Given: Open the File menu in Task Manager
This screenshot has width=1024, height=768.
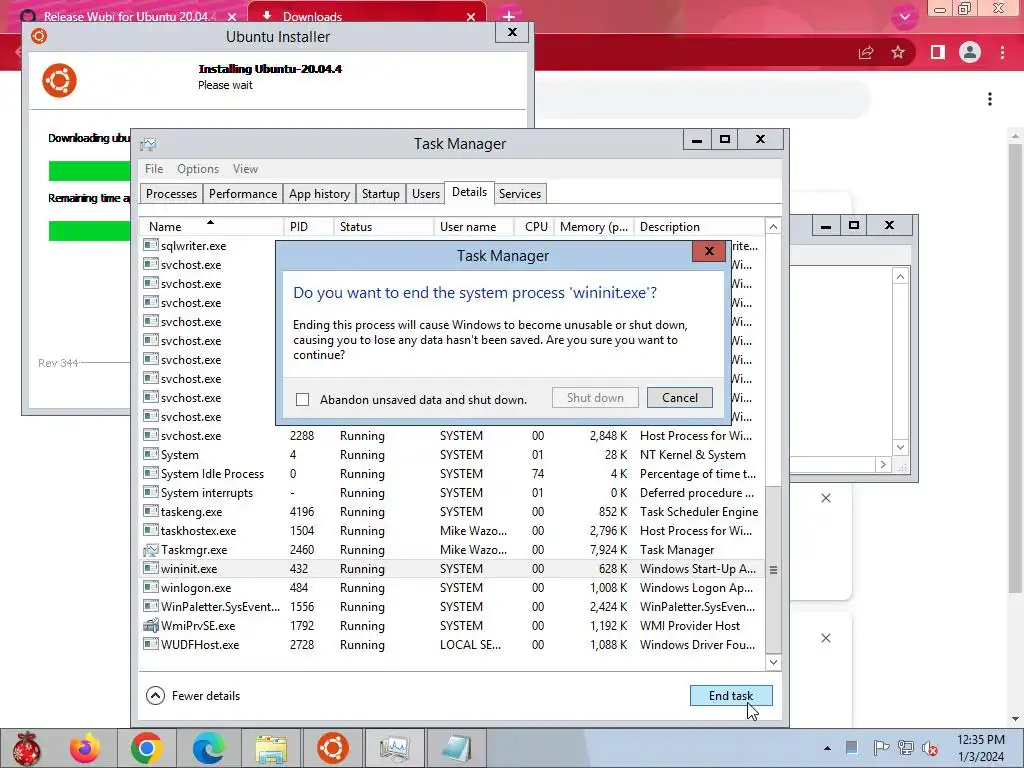Looking at the screenshot, I should pos(154,168).
